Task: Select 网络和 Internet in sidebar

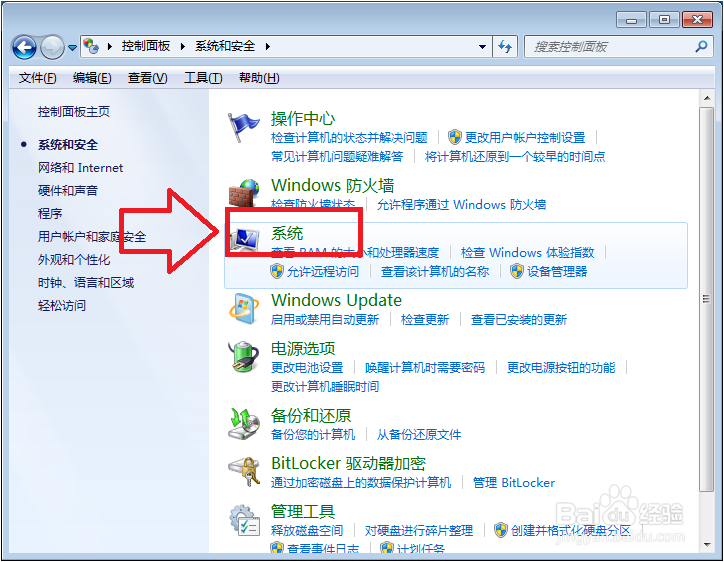Action: 80,168
